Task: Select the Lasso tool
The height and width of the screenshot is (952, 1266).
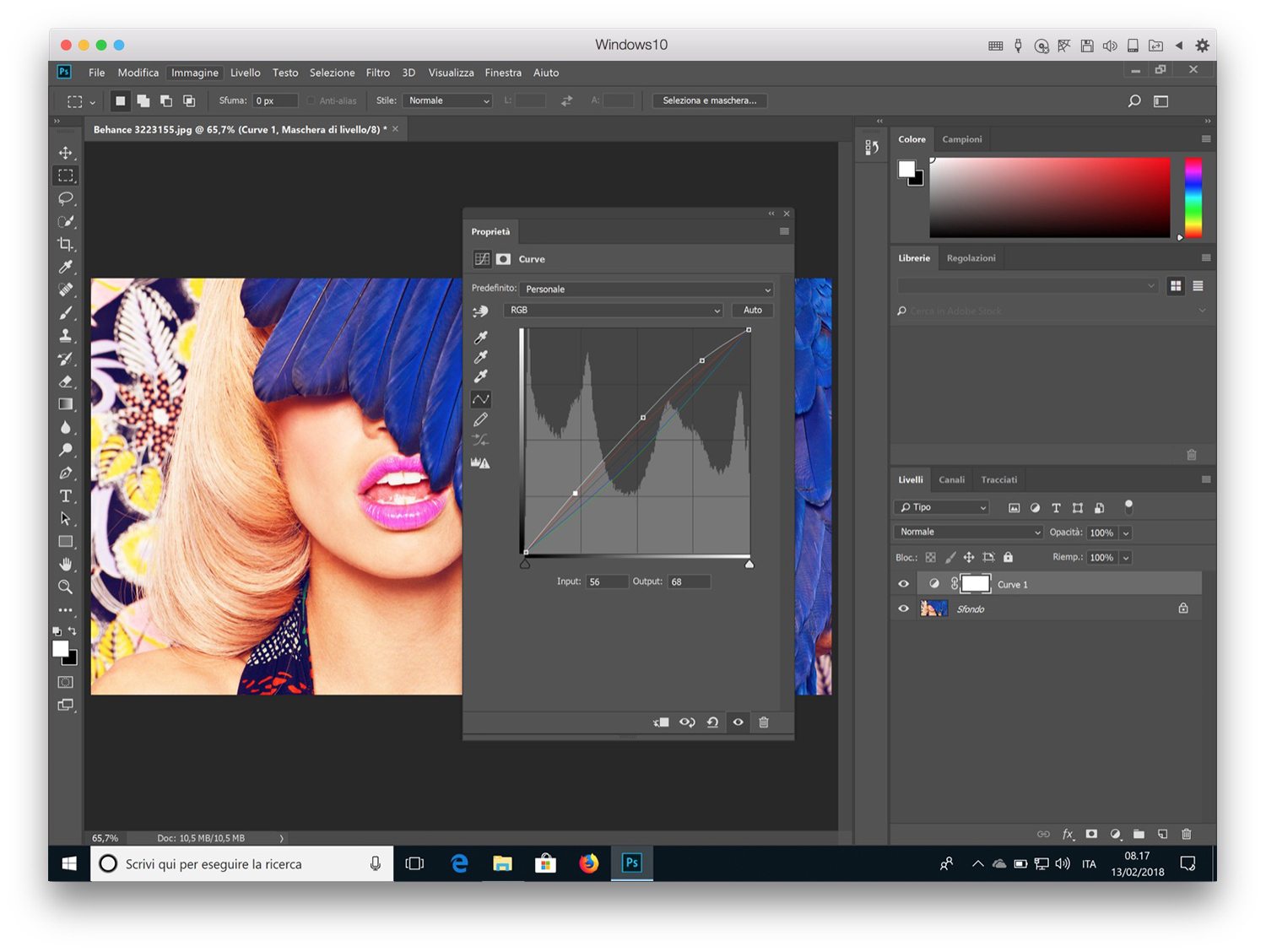Action: [65, 198]
